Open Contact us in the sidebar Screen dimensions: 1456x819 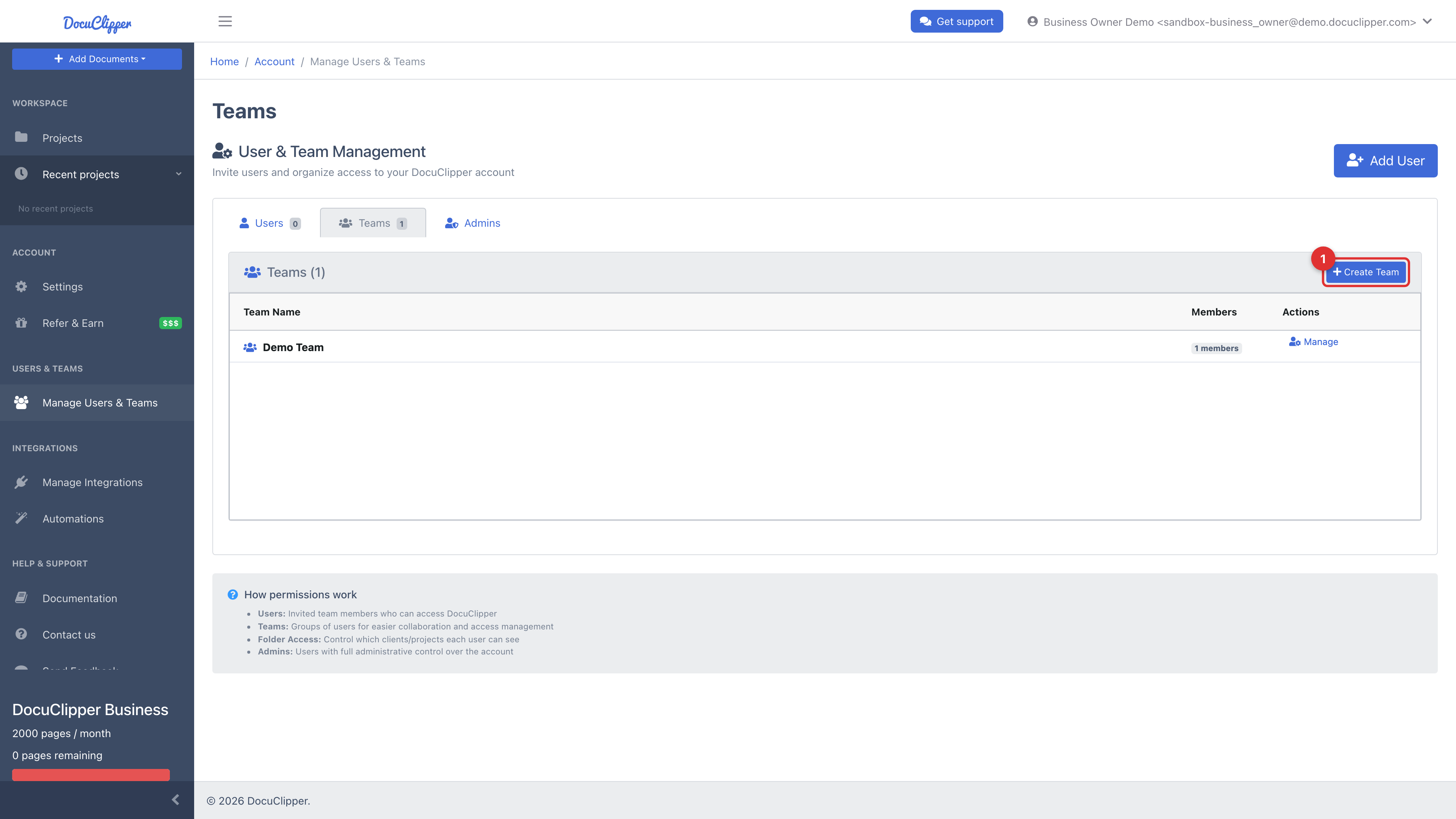click(x=97, y=635)
